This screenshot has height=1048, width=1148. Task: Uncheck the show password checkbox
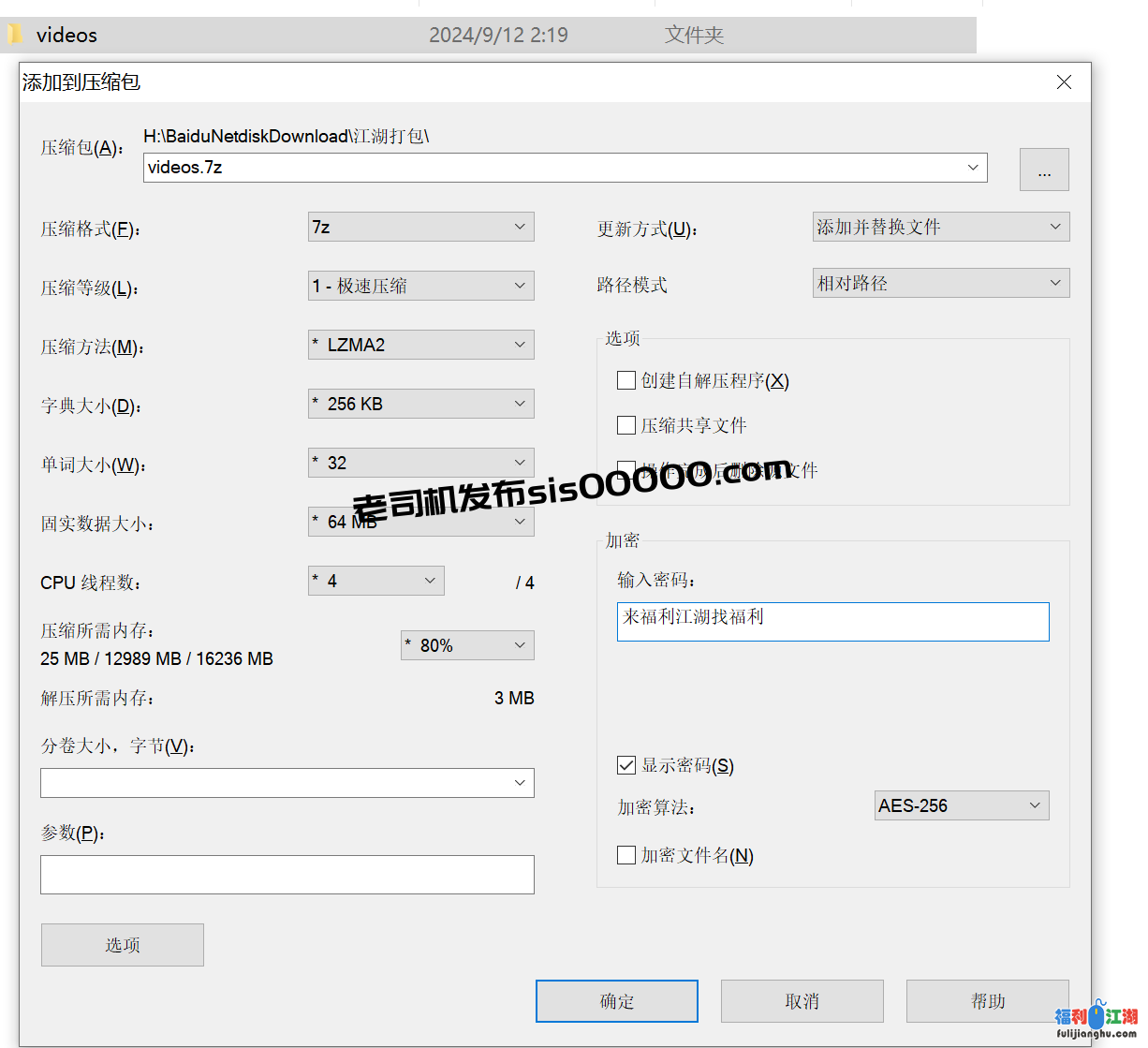(626, 765)
